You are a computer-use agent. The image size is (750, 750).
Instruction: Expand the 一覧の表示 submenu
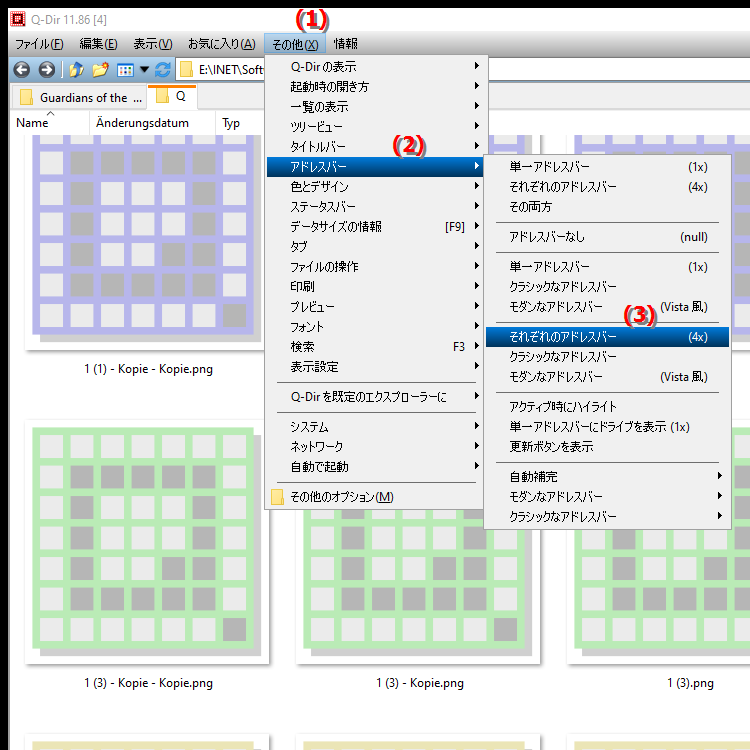[375, 107]
